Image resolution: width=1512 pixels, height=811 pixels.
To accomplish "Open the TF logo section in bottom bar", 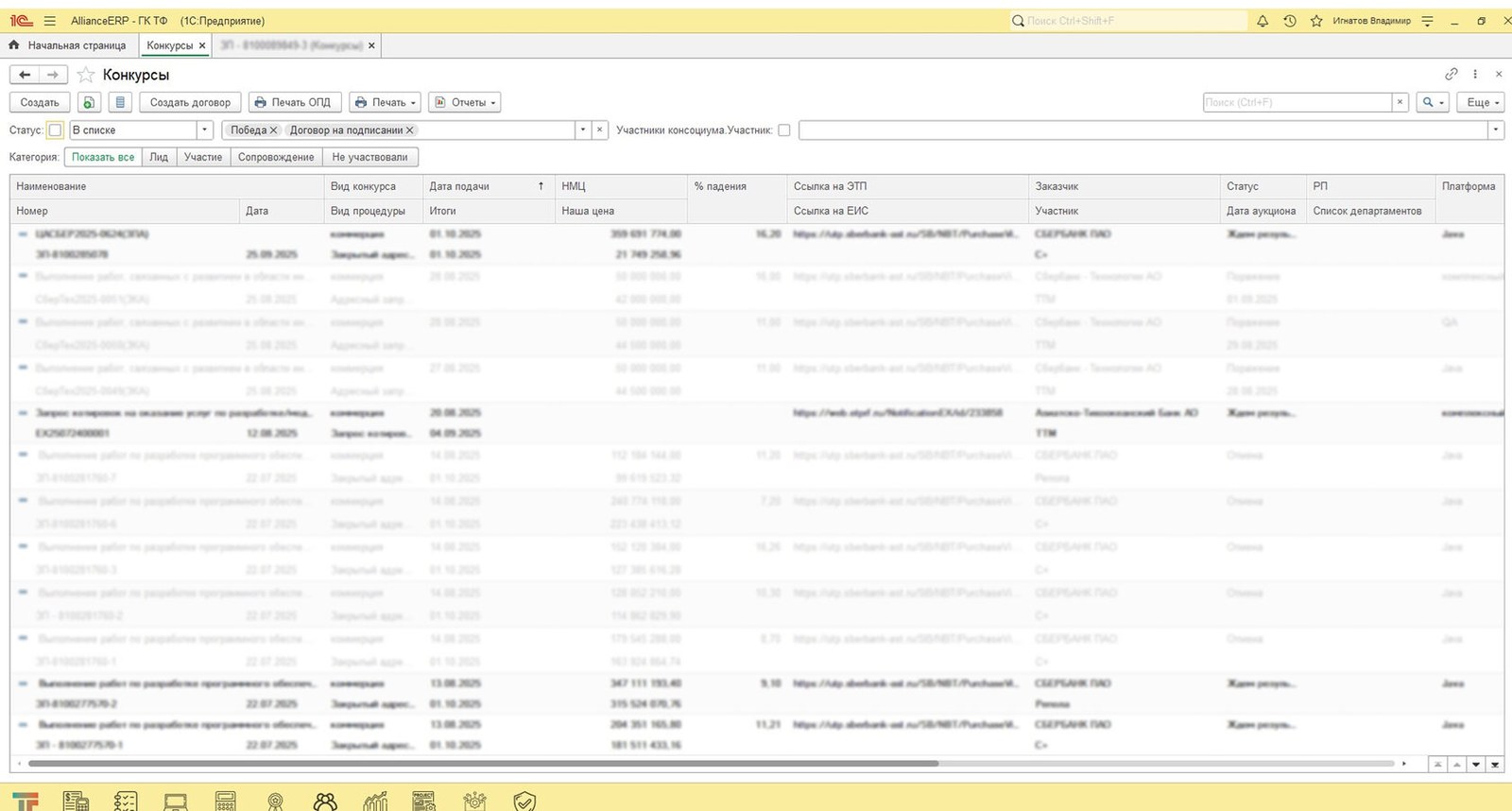I will point(26,802).
